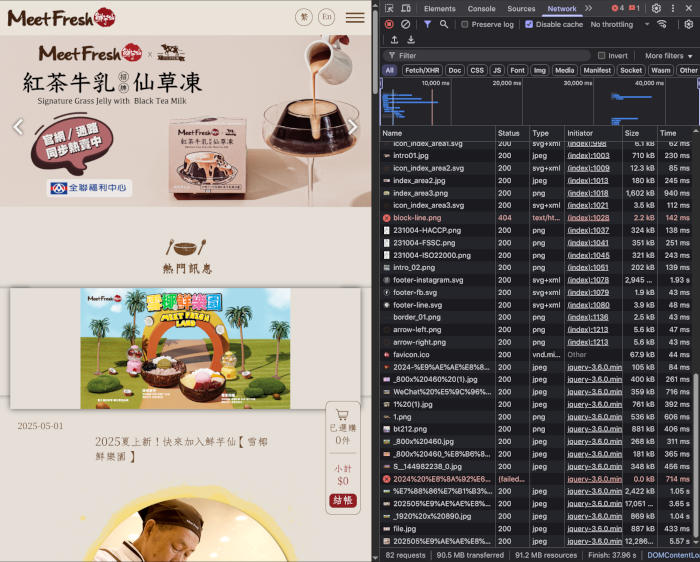Click the shopping cart icon
The image size is (700, 562).
(342, 415)
